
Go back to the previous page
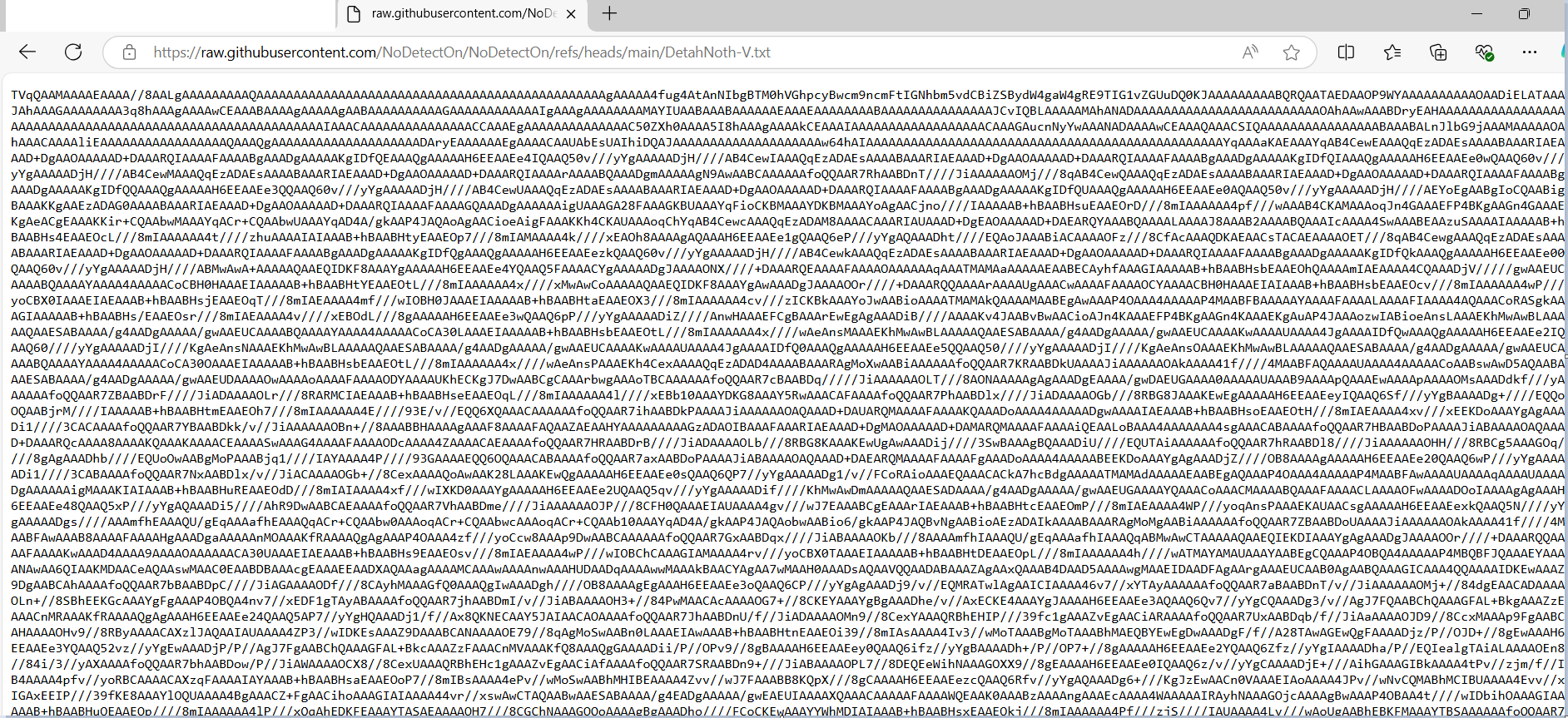click(27, 52)
